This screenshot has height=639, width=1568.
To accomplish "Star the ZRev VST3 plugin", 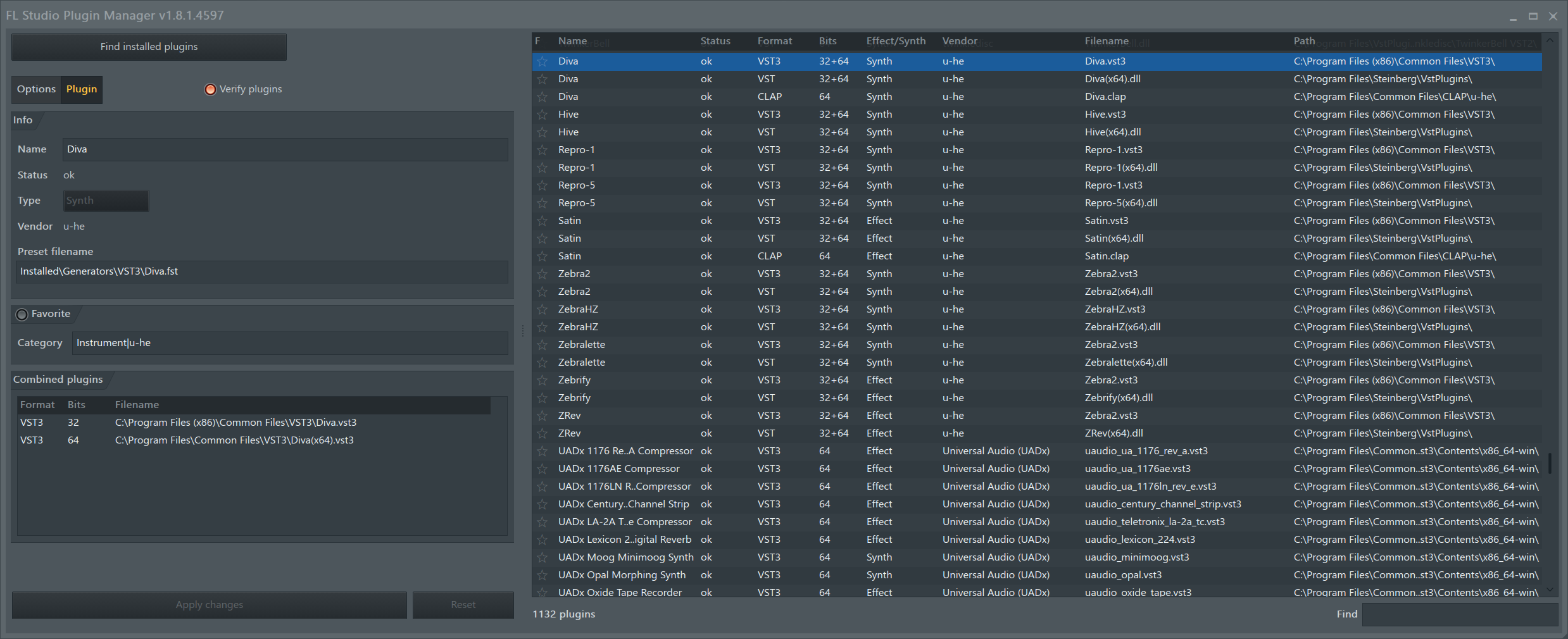I will click(x=543, y=415).
